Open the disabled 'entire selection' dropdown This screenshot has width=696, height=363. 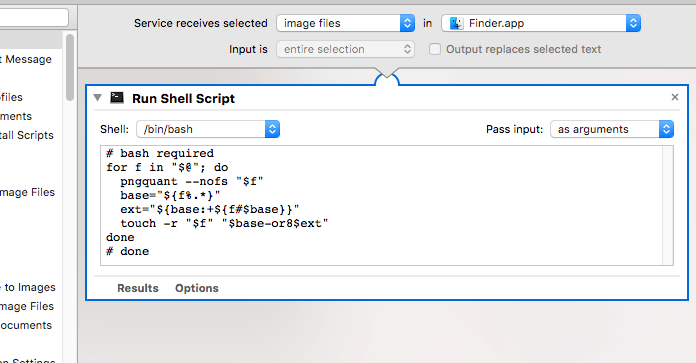(x=345, y=49)
